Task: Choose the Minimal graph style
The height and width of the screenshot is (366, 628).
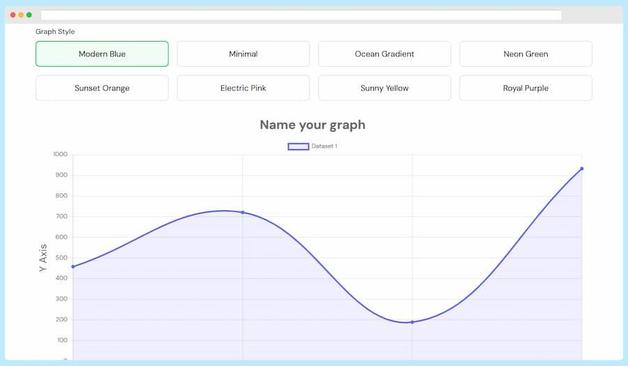Action: [x=243, y=54]
